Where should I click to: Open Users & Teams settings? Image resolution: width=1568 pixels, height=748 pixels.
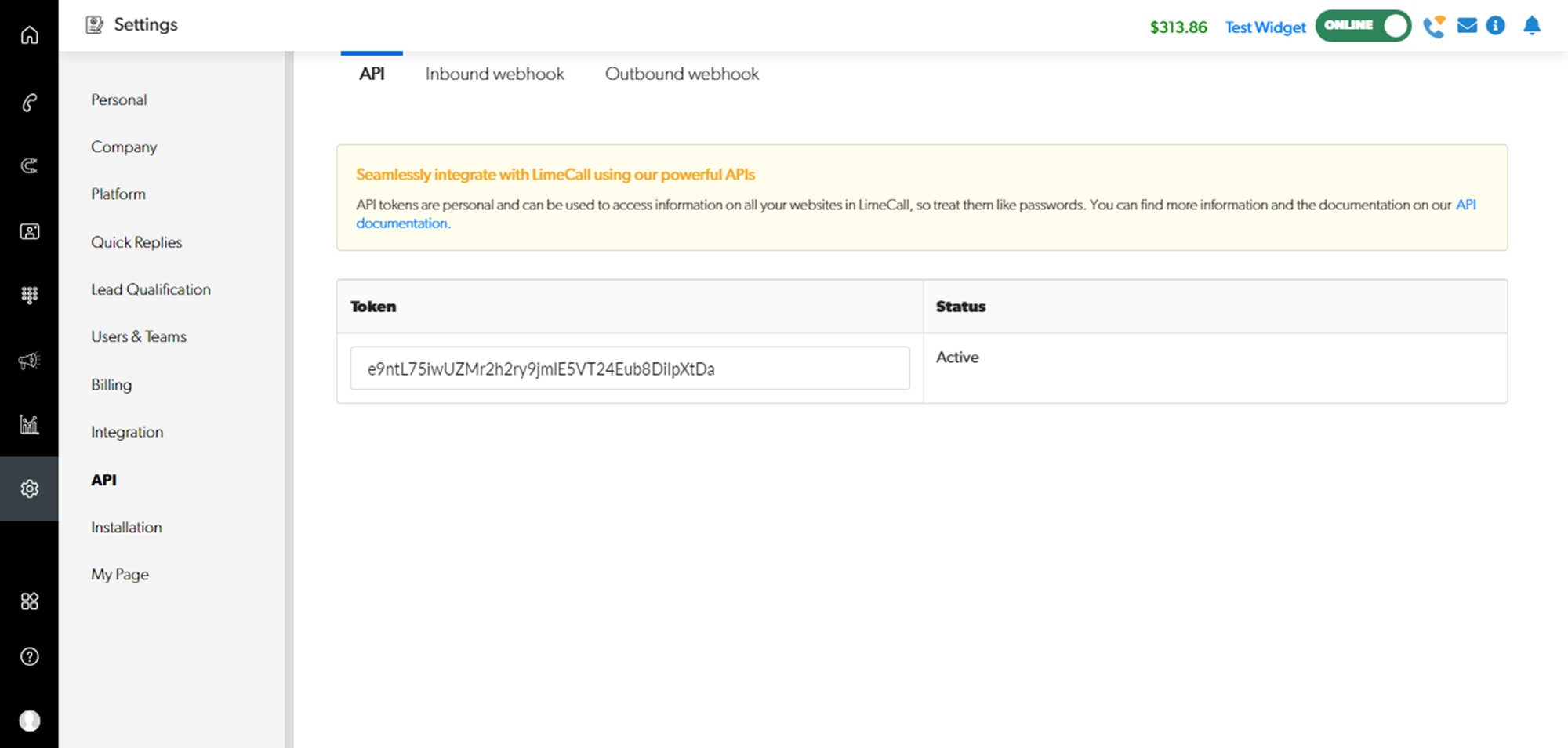[139, 336]
